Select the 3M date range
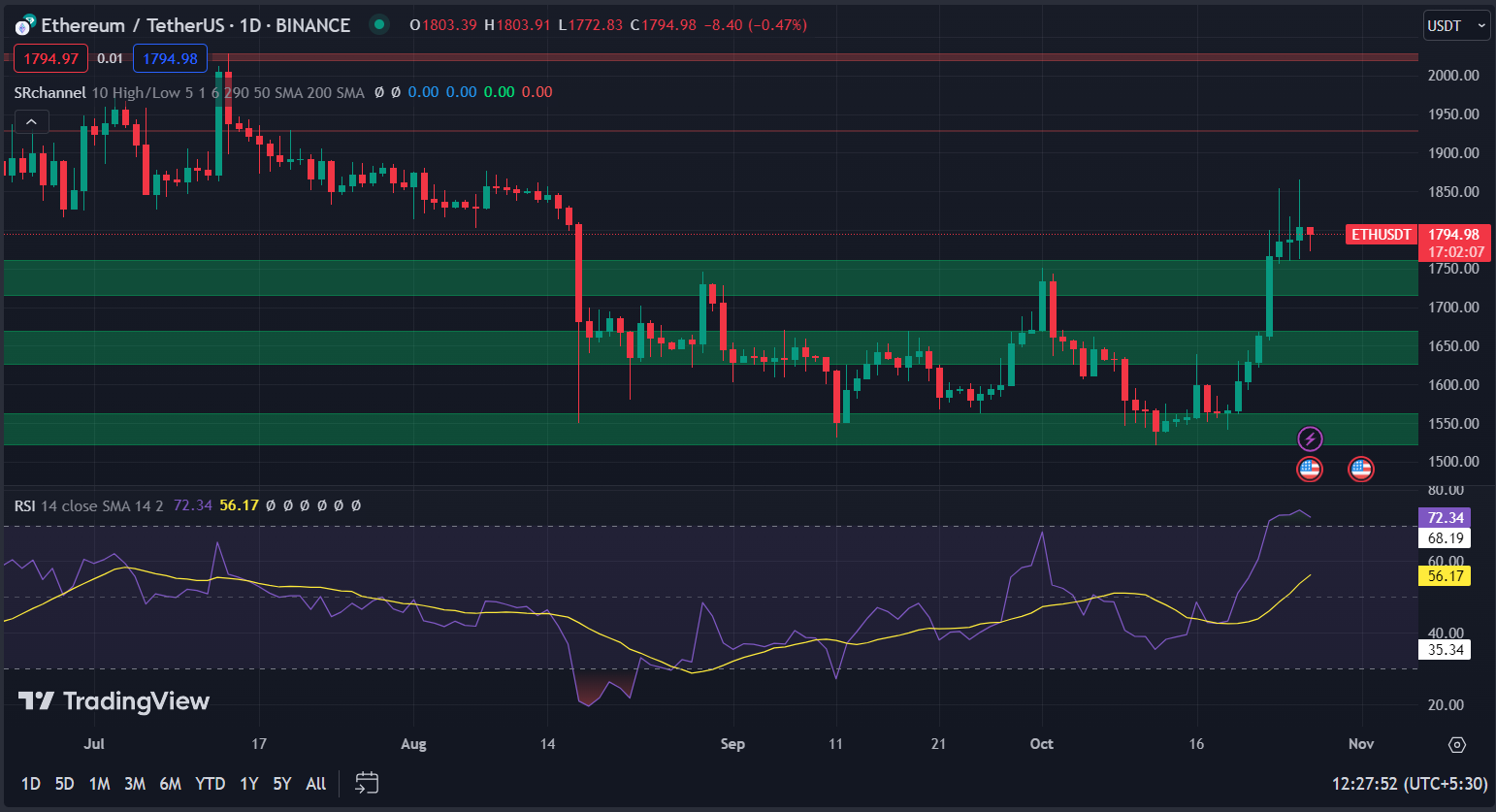The height and width of the screenshot is (812, 1496). [x=135, y=783]
